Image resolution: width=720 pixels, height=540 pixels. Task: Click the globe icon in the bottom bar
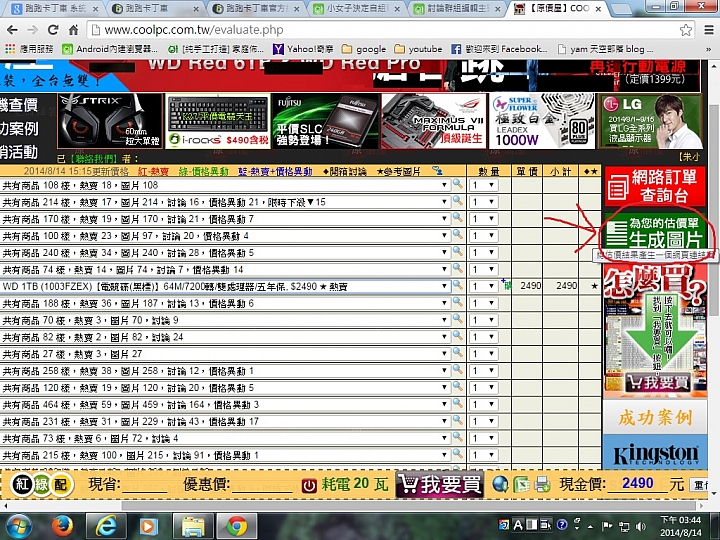tap(500, 484)
